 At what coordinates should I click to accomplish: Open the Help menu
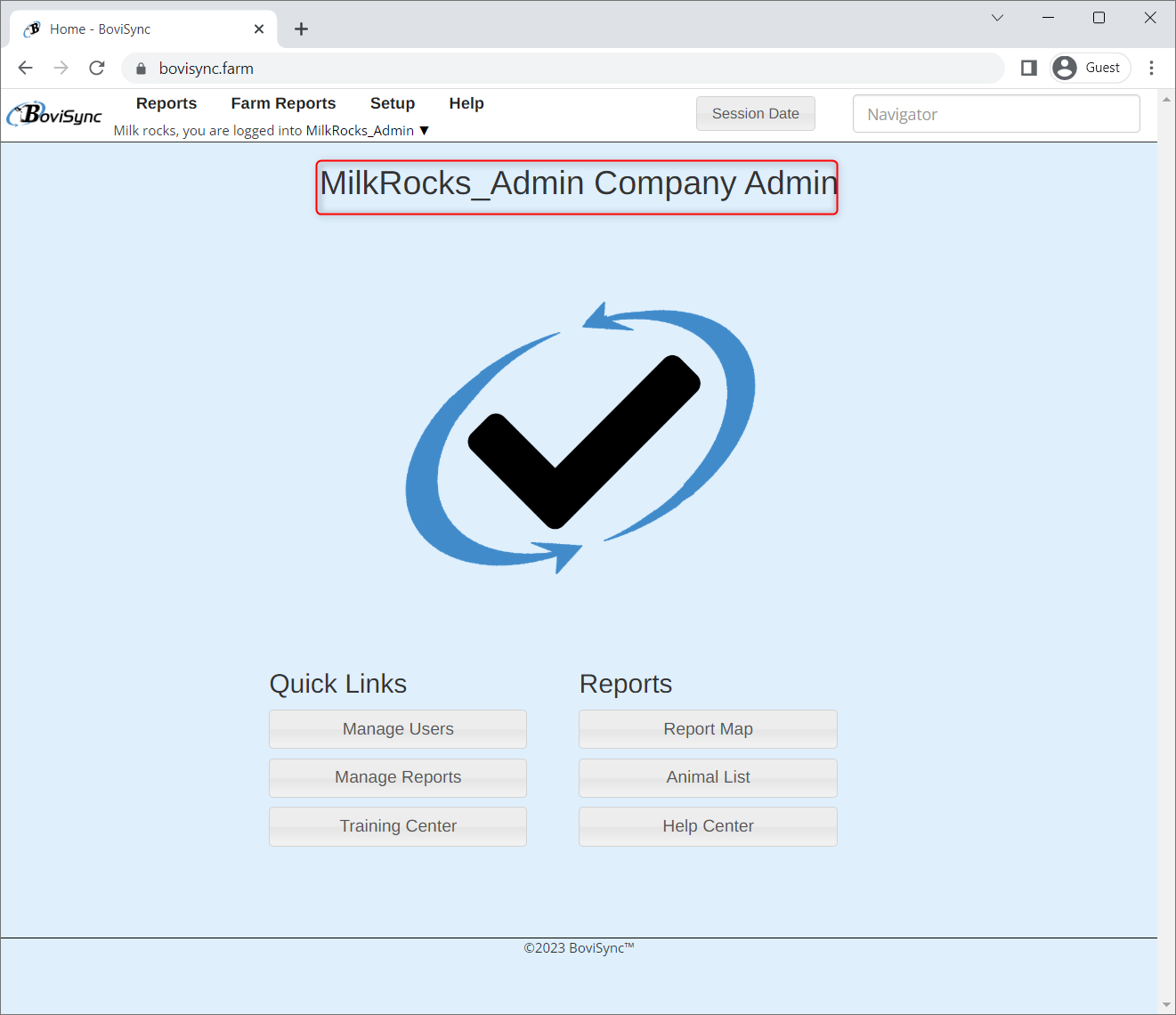point(466,103)
